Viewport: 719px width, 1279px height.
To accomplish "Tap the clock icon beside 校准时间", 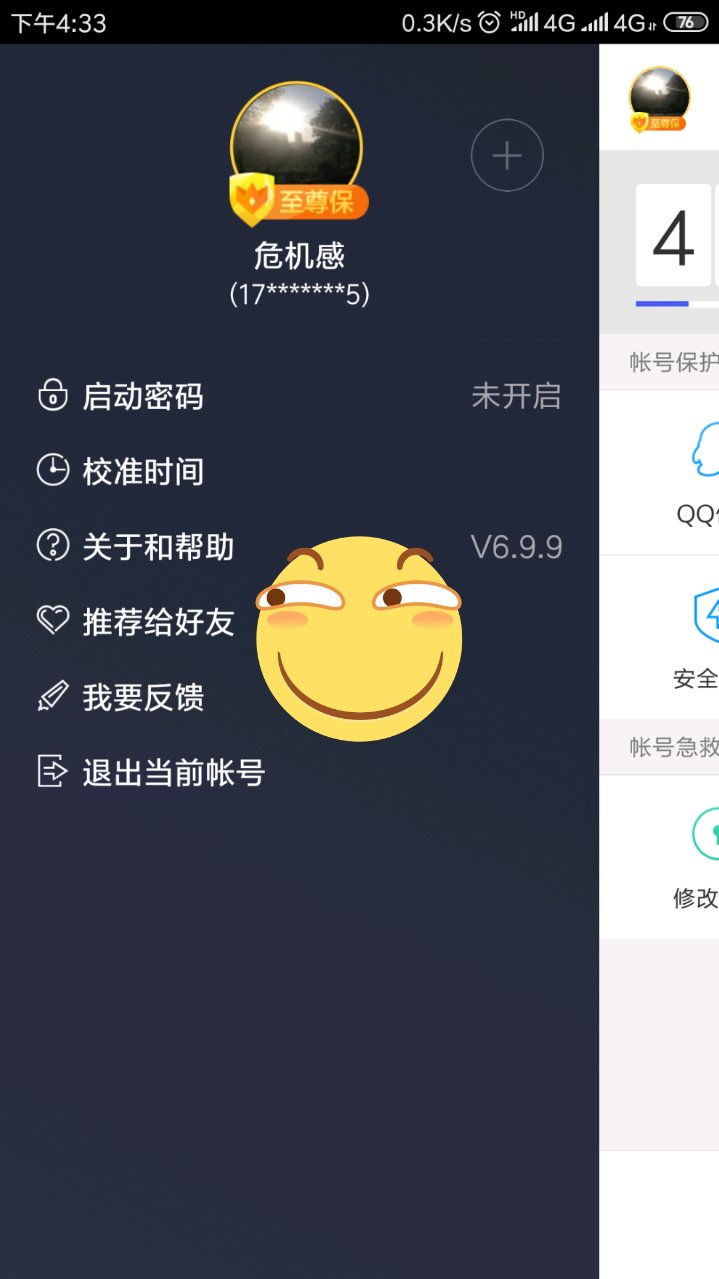I will (52, 470).
